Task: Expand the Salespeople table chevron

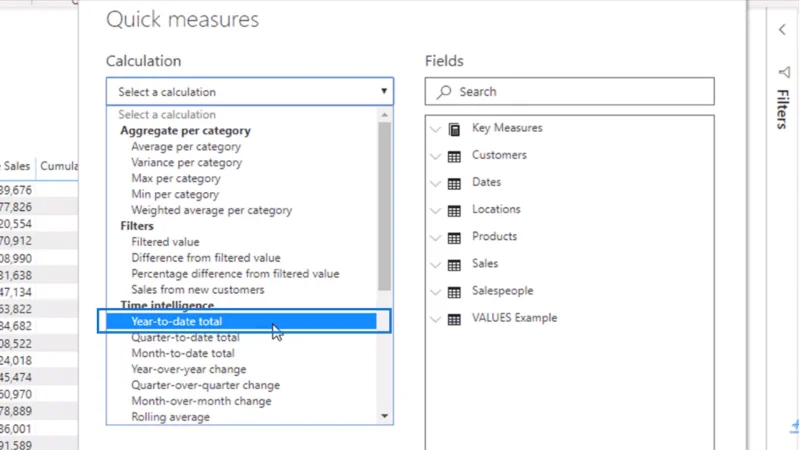Action: click(435, 292)
